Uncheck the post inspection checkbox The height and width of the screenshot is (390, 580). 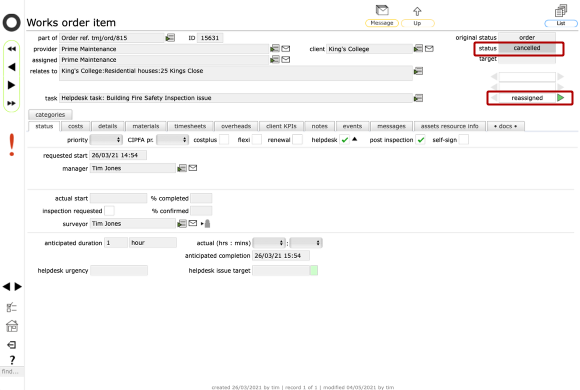tap(421, 140)
